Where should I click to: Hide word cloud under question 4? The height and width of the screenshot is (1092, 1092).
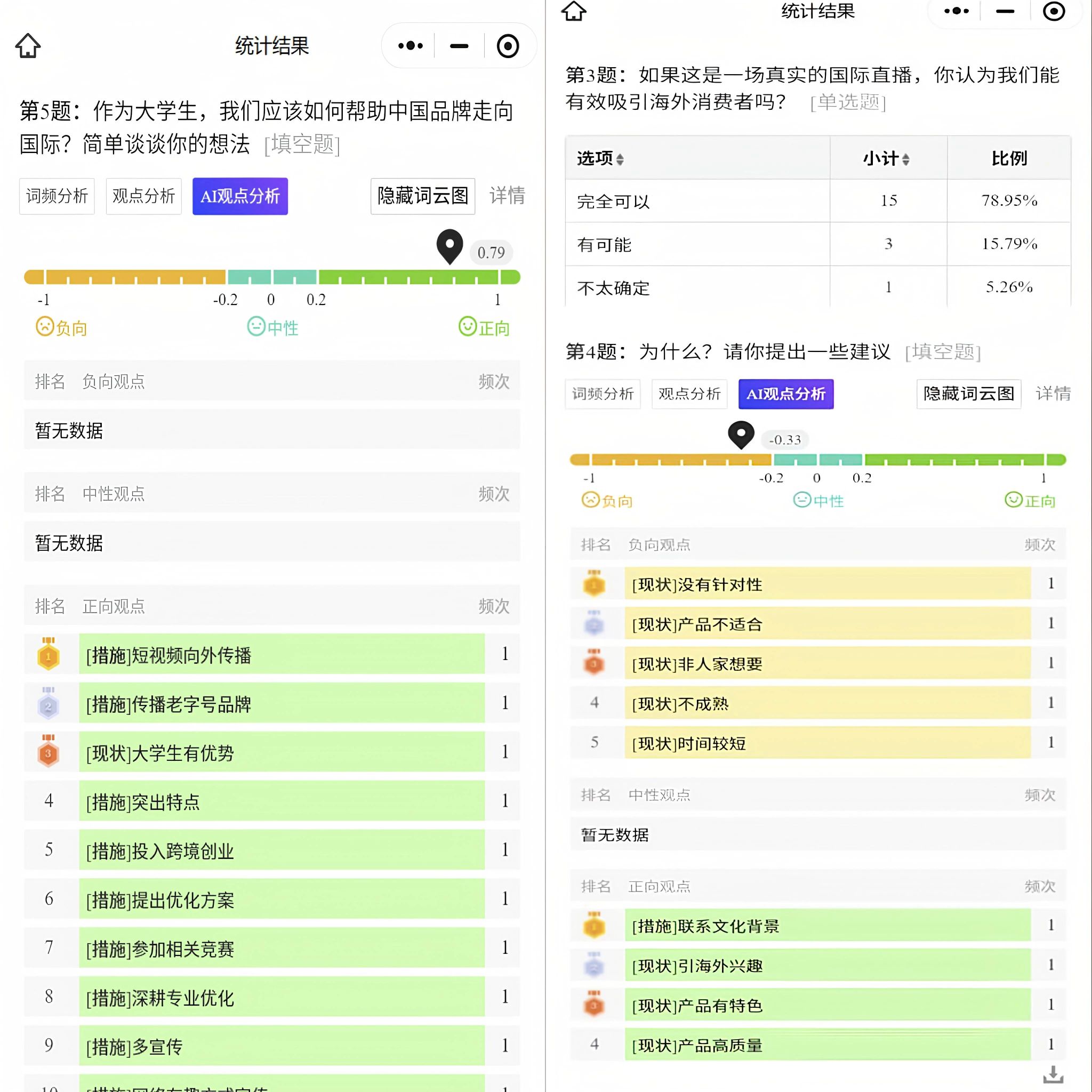pyautogui.click(x=969, y=394)
